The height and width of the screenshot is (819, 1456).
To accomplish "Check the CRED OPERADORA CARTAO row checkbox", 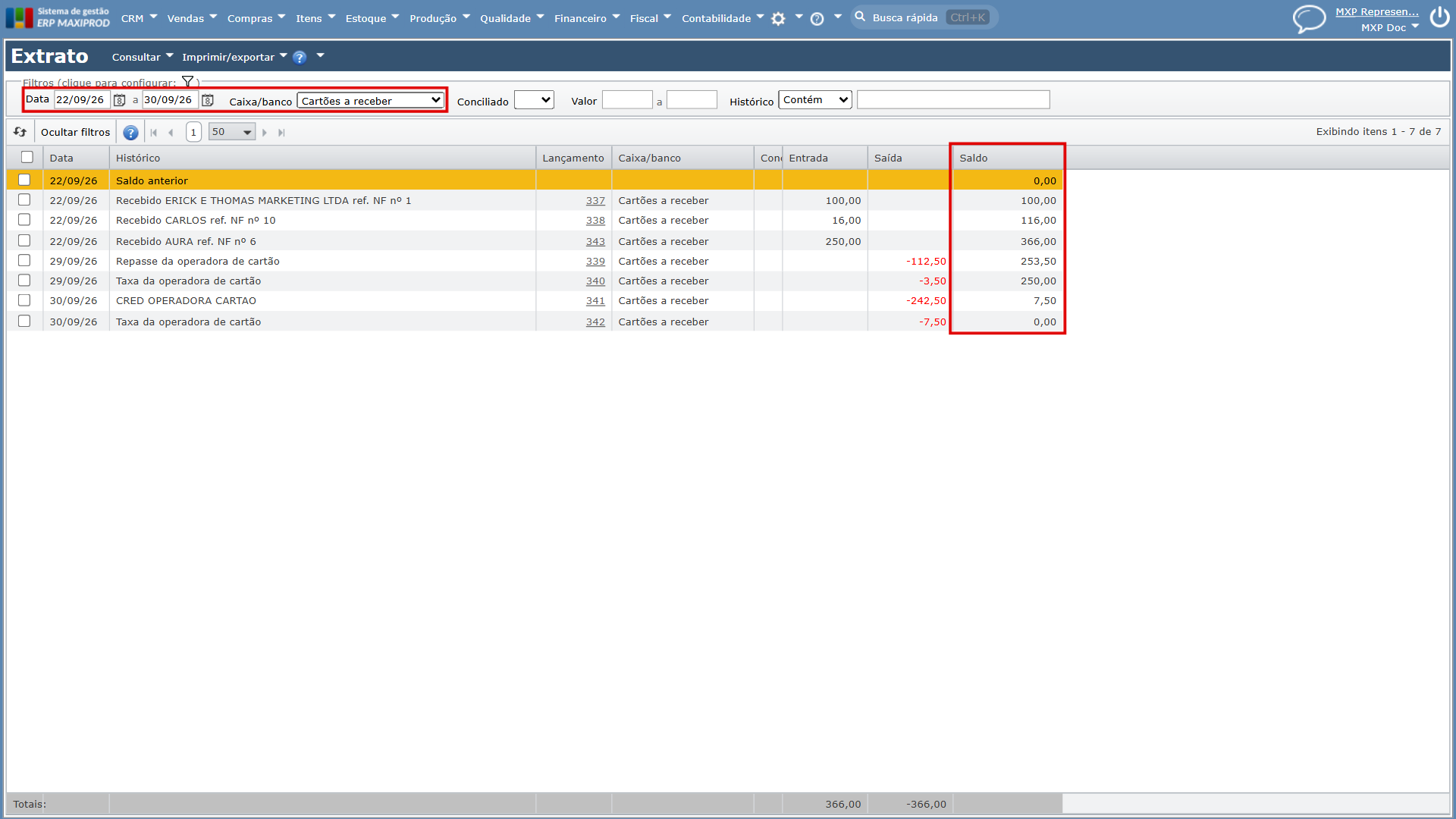I will click(x=24, y=300).
